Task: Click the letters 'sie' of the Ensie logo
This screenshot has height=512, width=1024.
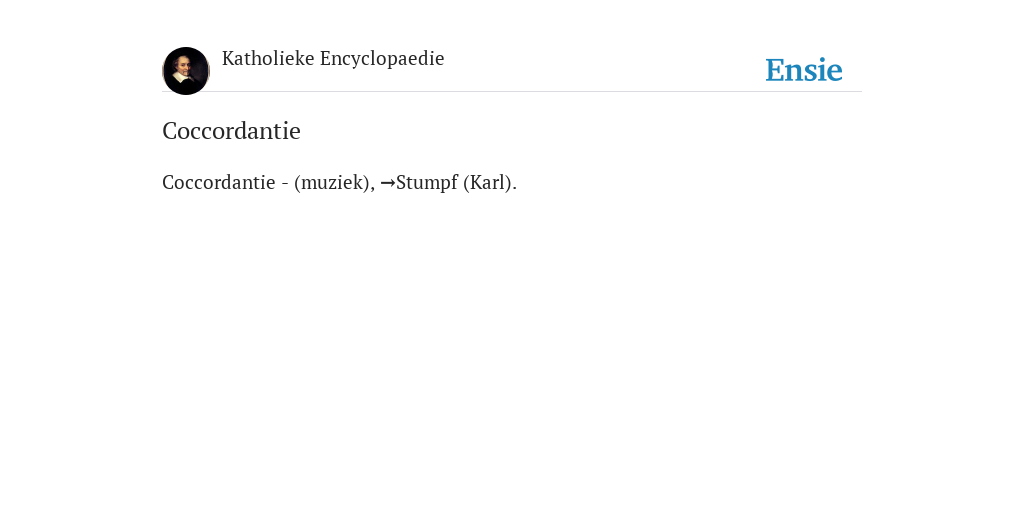Action: [x=824, y=70]
